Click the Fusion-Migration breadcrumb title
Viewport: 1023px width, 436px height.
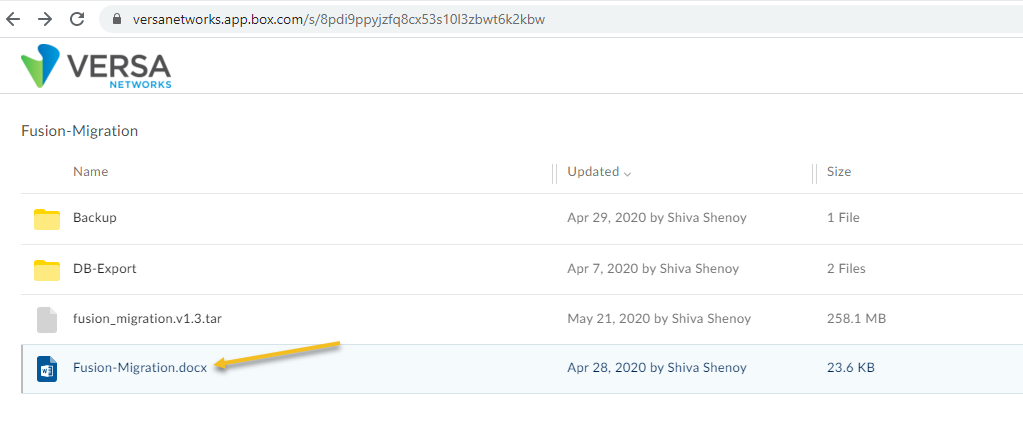tap(80, 131)
